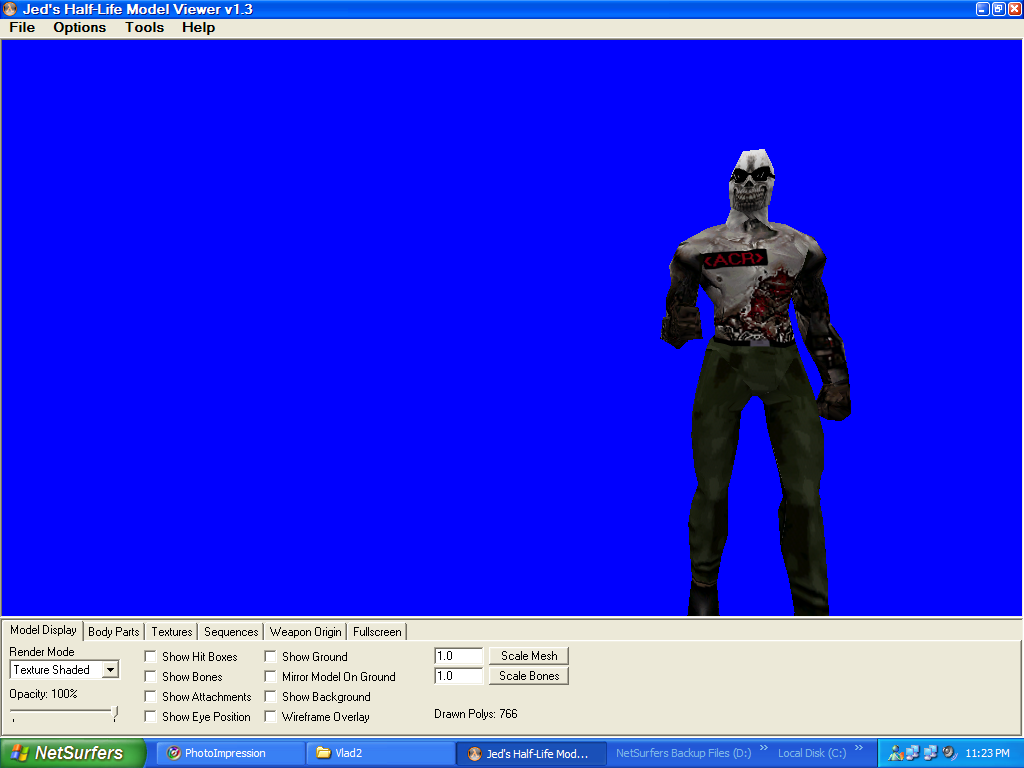Switch to the Fullscreen tab
1024x768 pixels.
377,632
